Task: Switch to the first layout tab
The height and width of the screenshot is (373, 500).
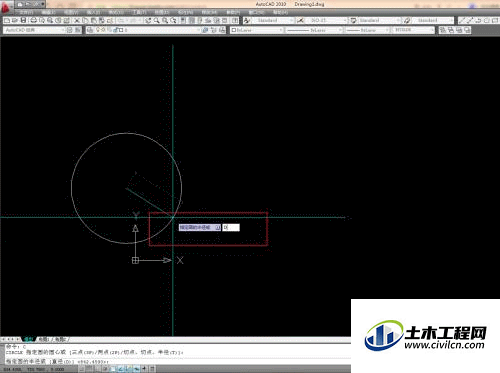Action: [x=44, y=339]
